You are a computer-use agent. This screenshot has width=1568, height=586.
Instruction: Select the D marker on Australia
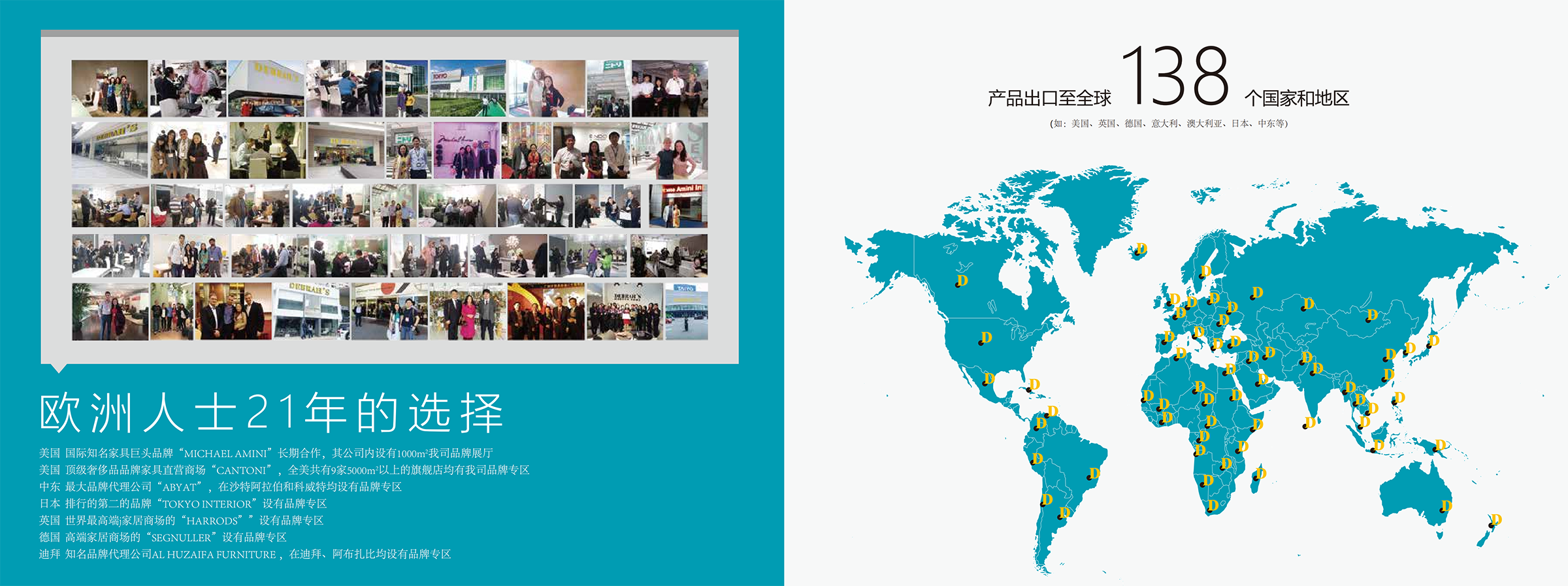point(1446,506)
